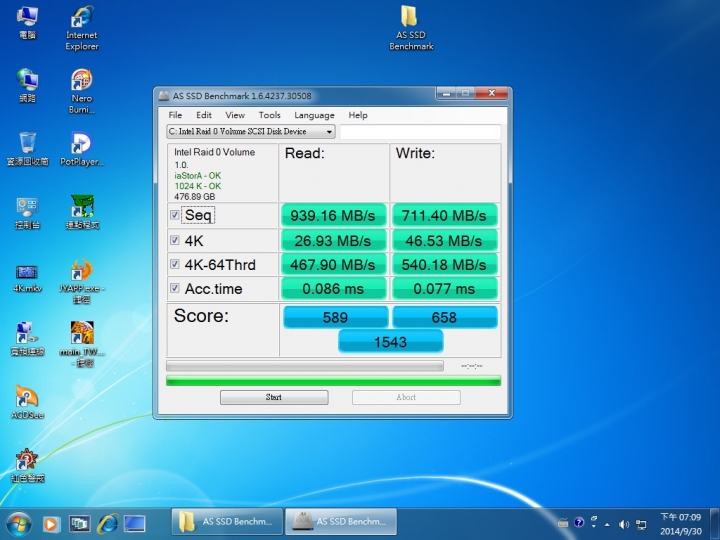Open the Recycle Bin (資源回收筒) icon

28,149
